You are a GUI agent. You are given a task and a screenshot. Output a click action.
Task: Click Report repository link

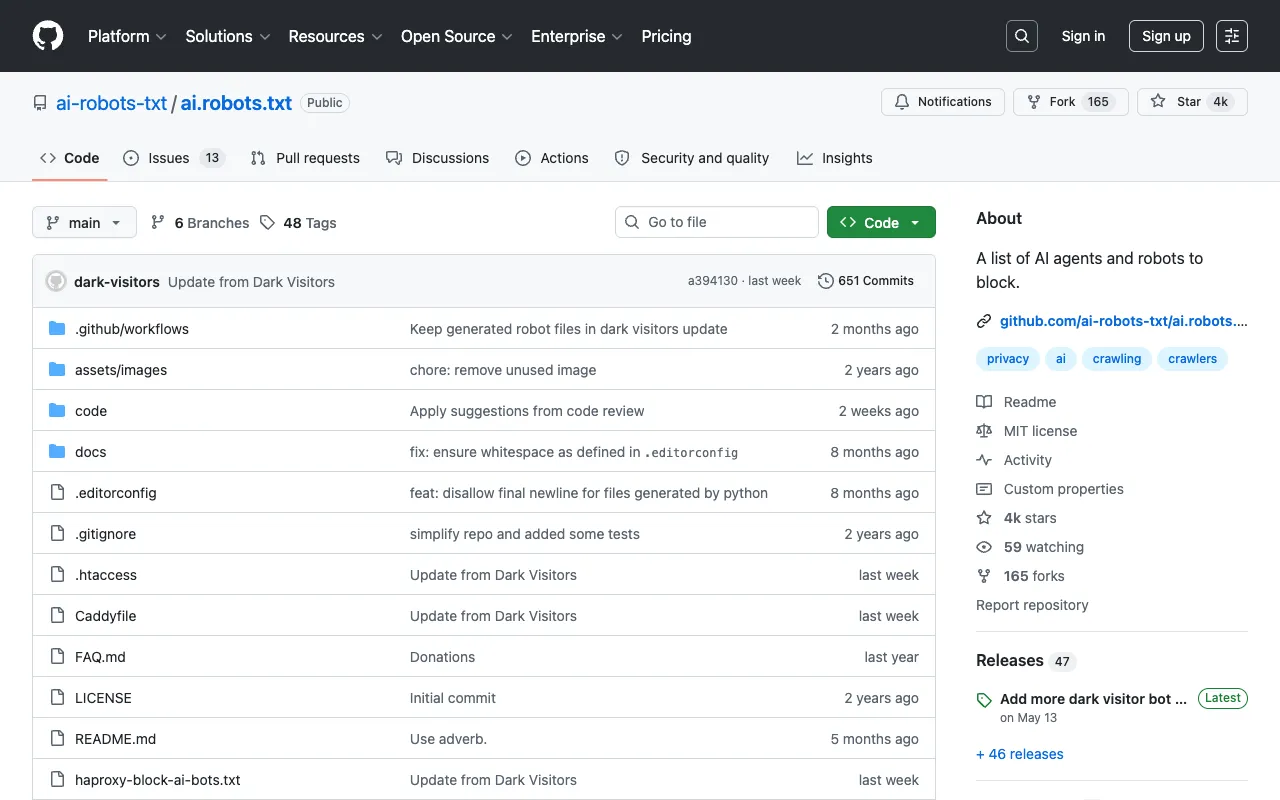point(1032,605)
